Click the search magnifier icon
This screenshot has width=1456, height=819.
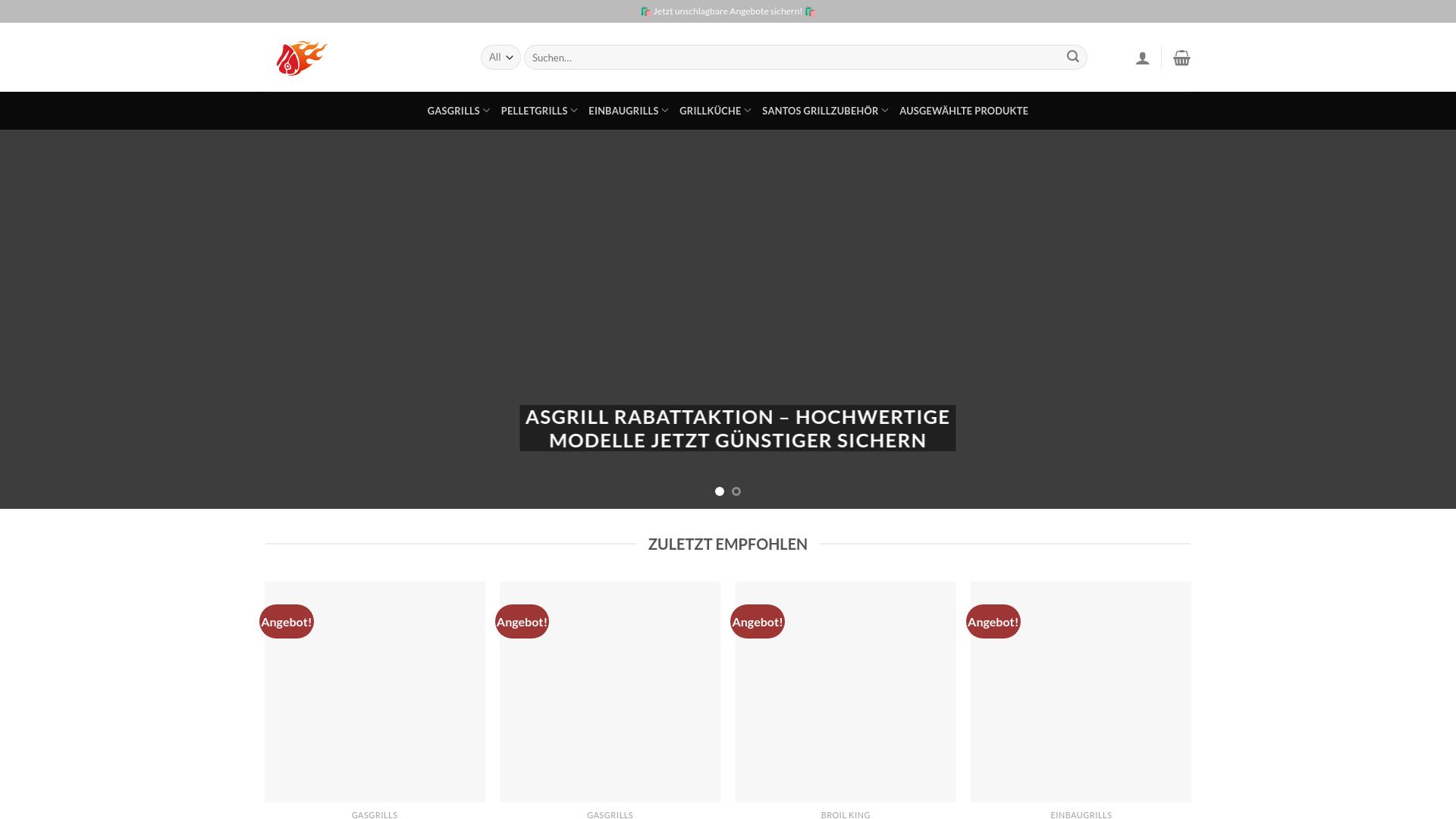tap(1072, 57)
